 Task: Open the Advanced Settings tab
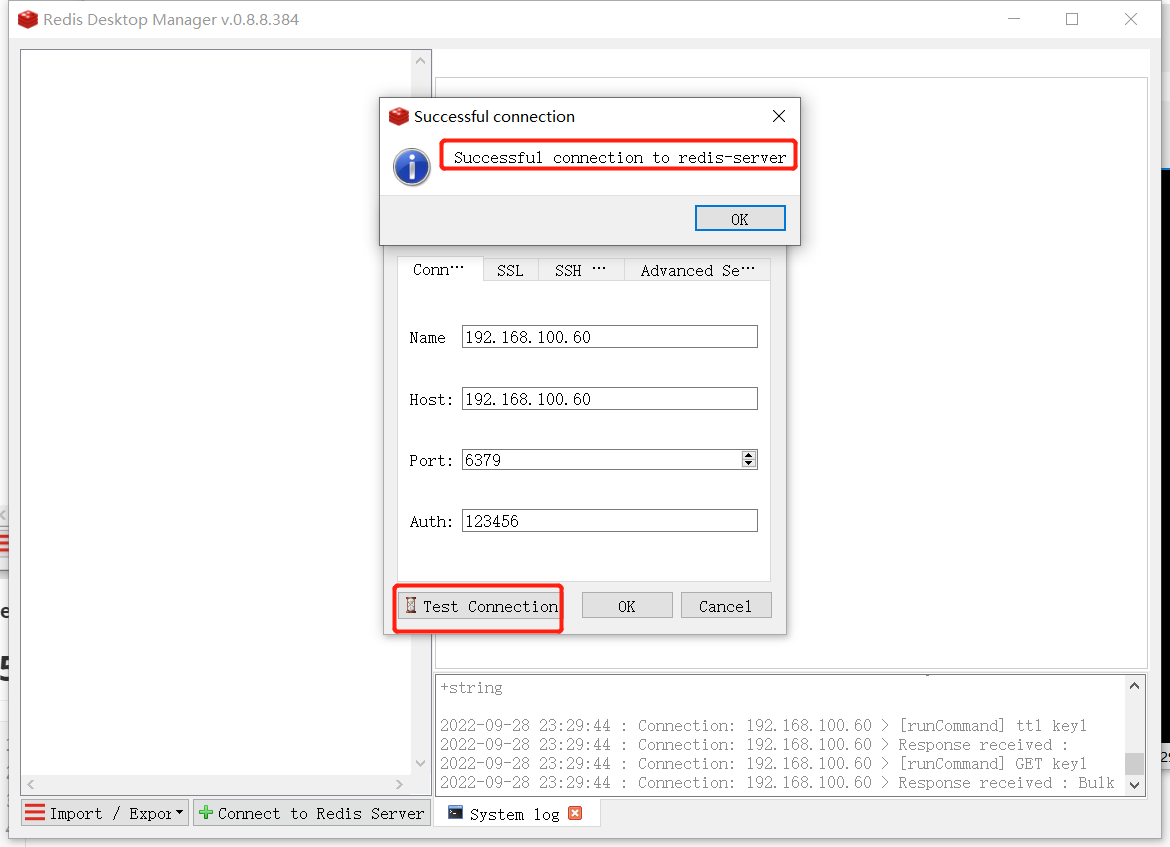point(697,270)
